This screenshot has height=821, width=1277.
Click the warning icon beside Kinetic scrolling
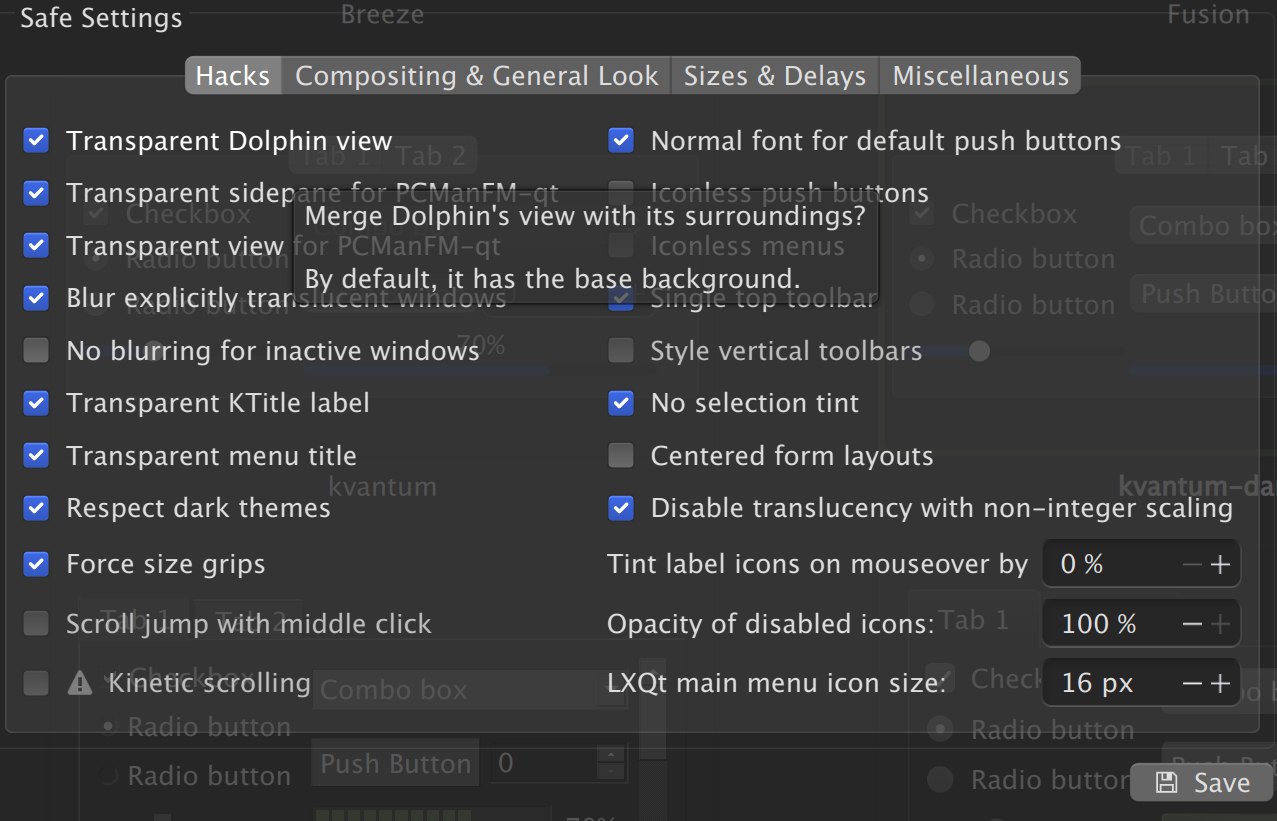[79, 684]
